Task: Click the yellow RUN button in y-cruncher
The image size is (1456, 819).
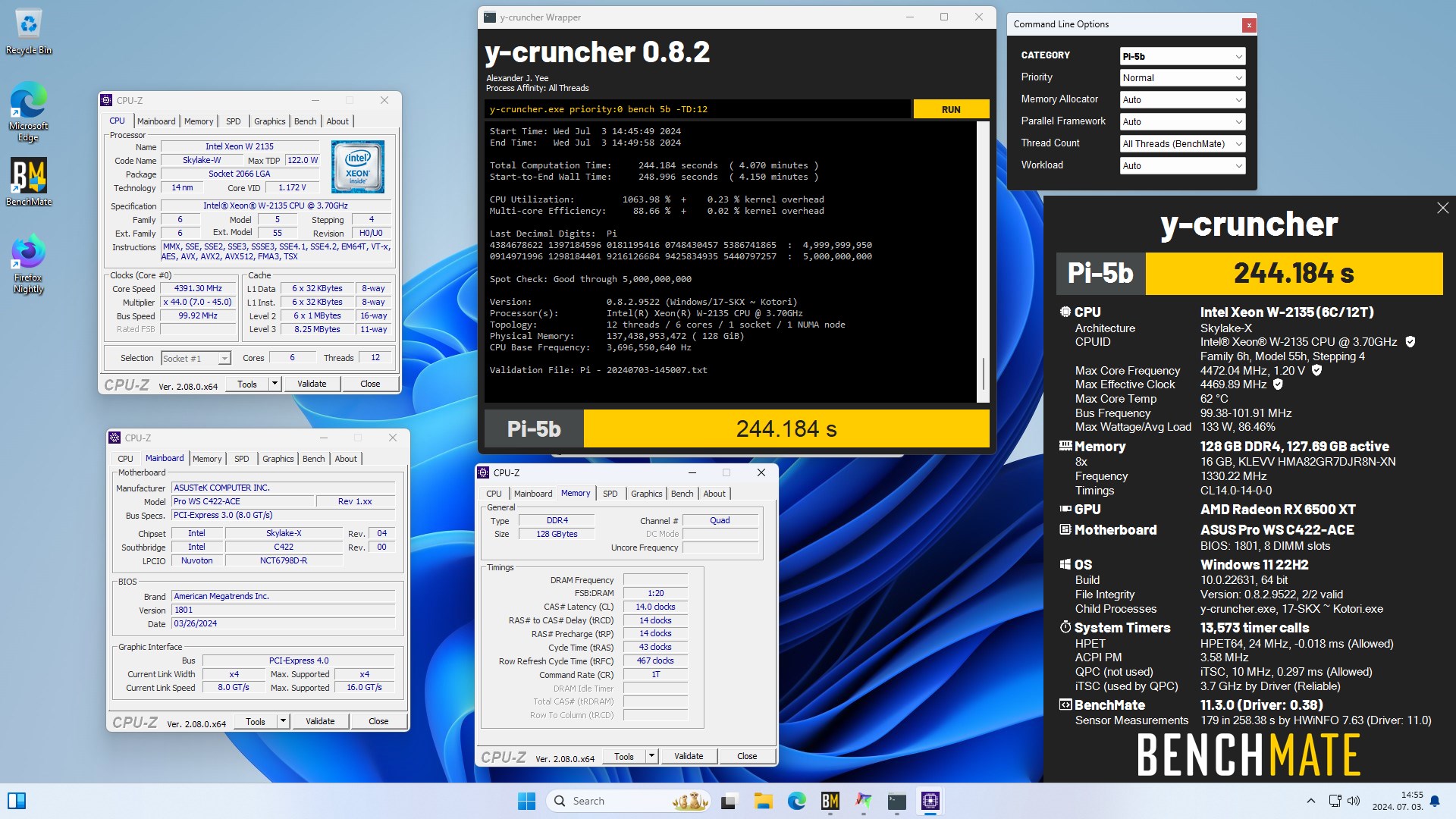Action: pyautogui.click(x=951, y=109)
